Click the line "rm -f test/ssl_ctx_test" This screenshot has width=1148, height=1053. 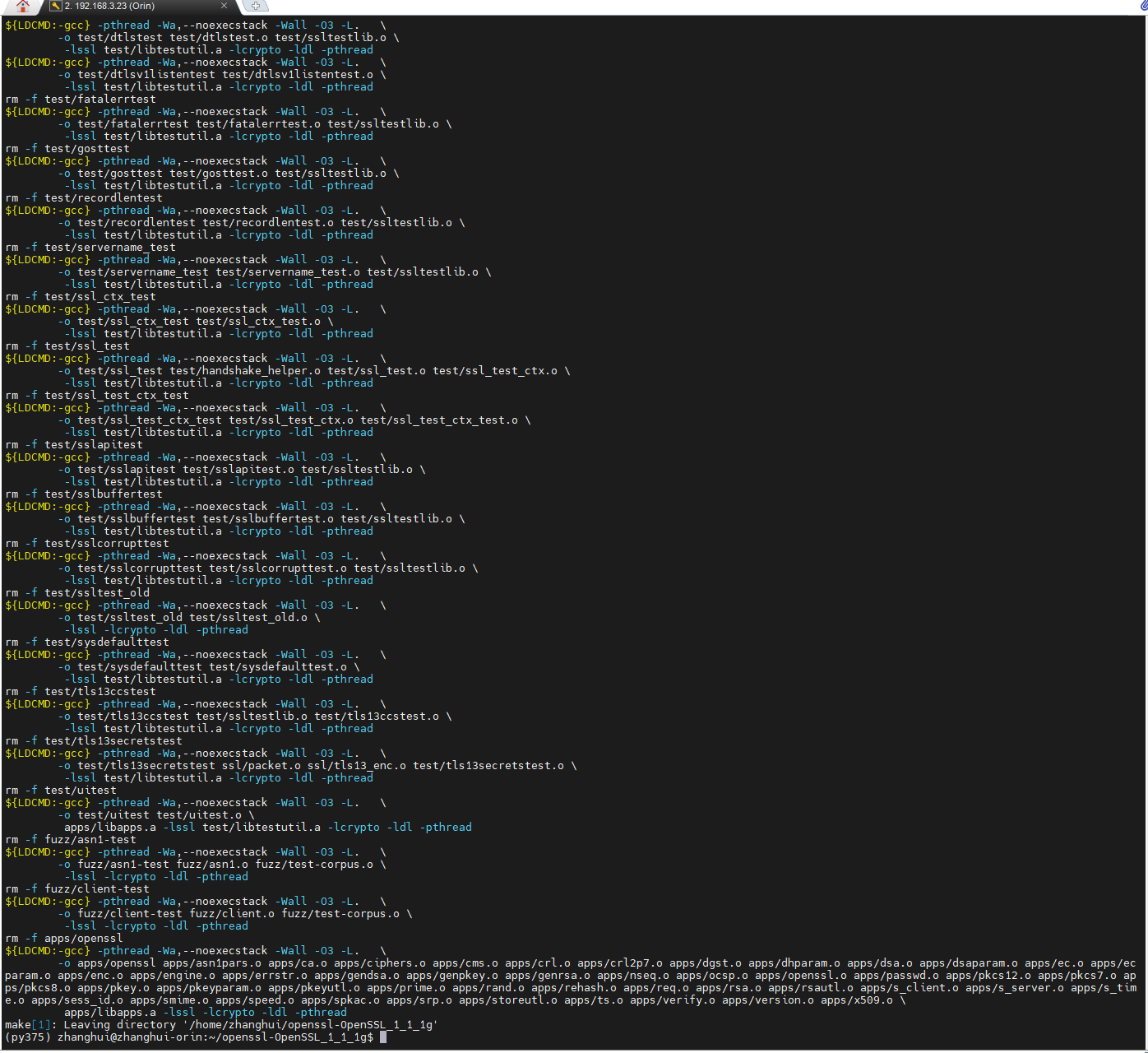pyautogui.click(x=81, y=297)
